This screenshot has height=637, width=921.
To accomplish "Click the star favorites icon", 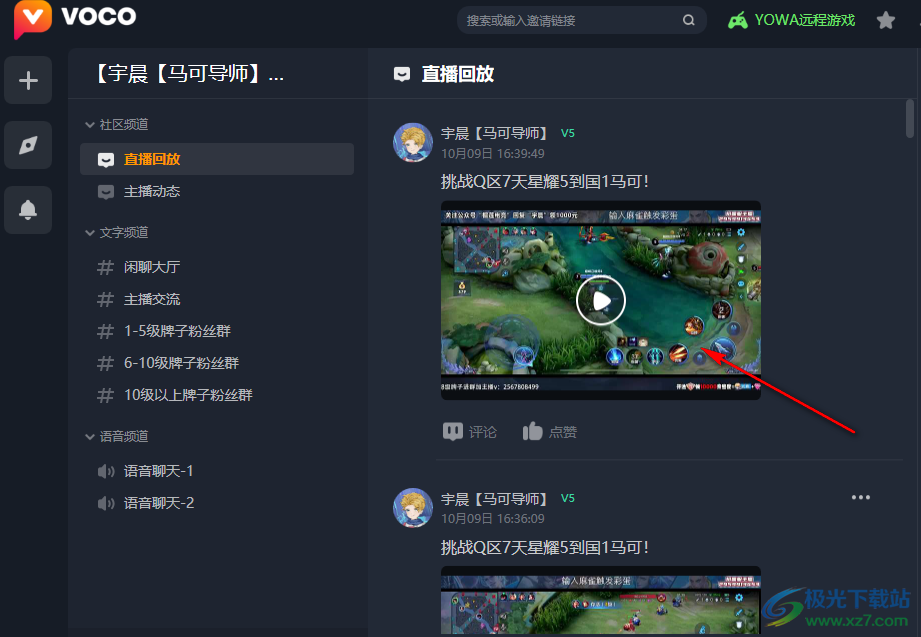I will 885,21.
